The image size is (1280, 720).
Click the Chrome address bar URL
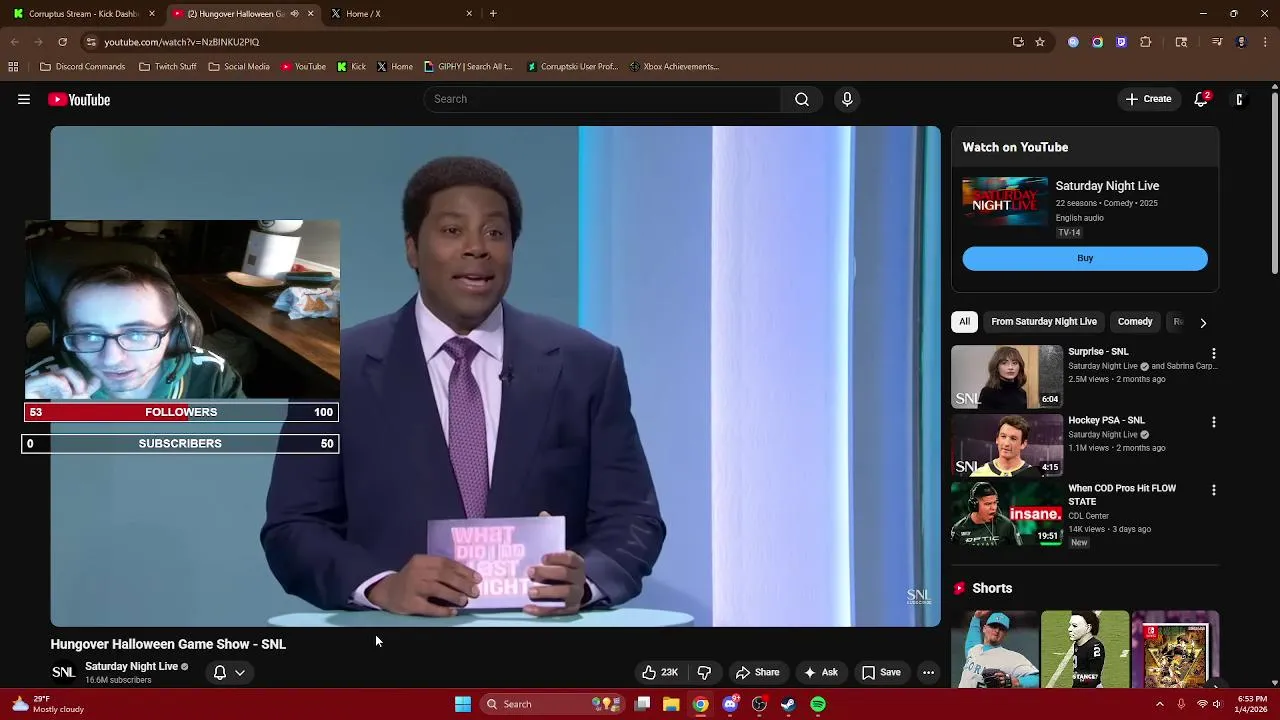click(x=181, y=42)
